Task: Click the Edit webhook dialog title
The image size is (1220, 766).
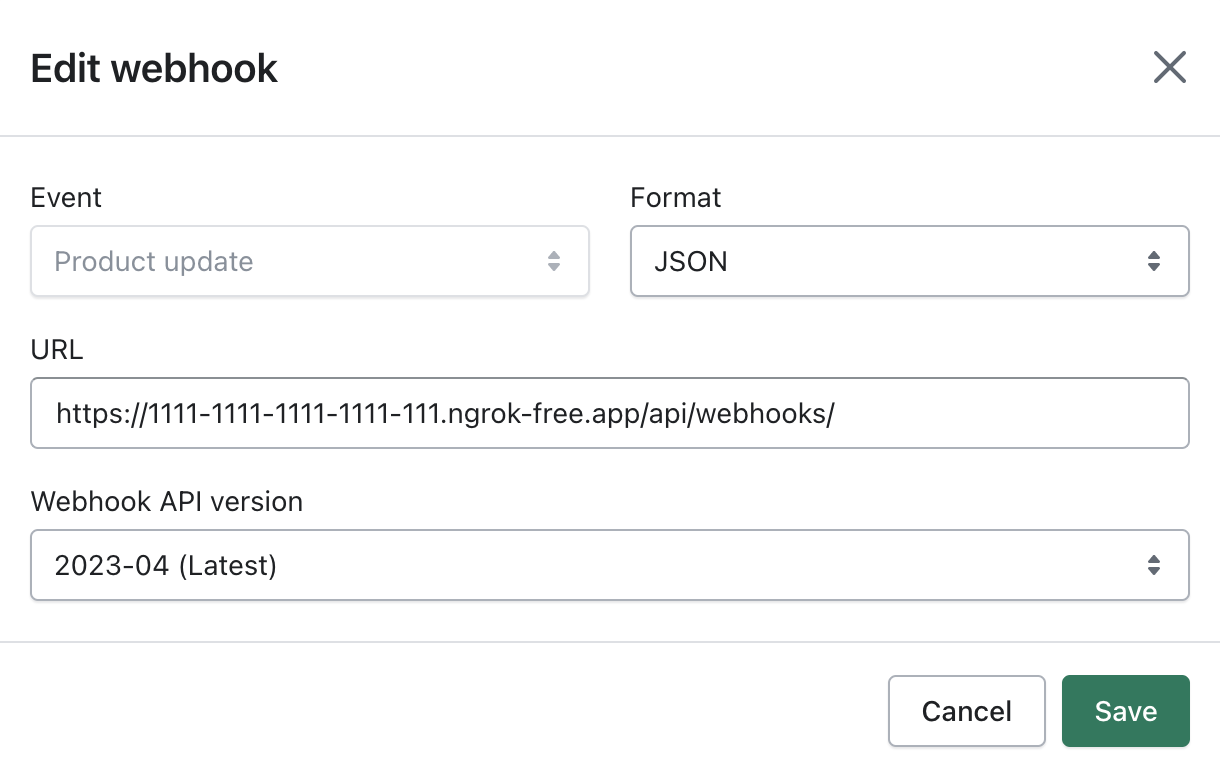Action: (x=153, y=67)
